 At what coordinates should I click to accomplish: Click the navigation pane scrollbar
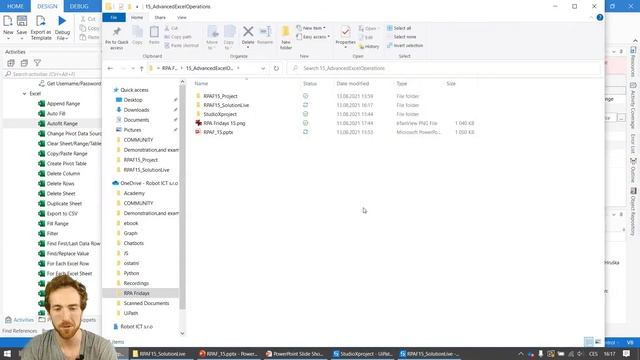point(182,196)
